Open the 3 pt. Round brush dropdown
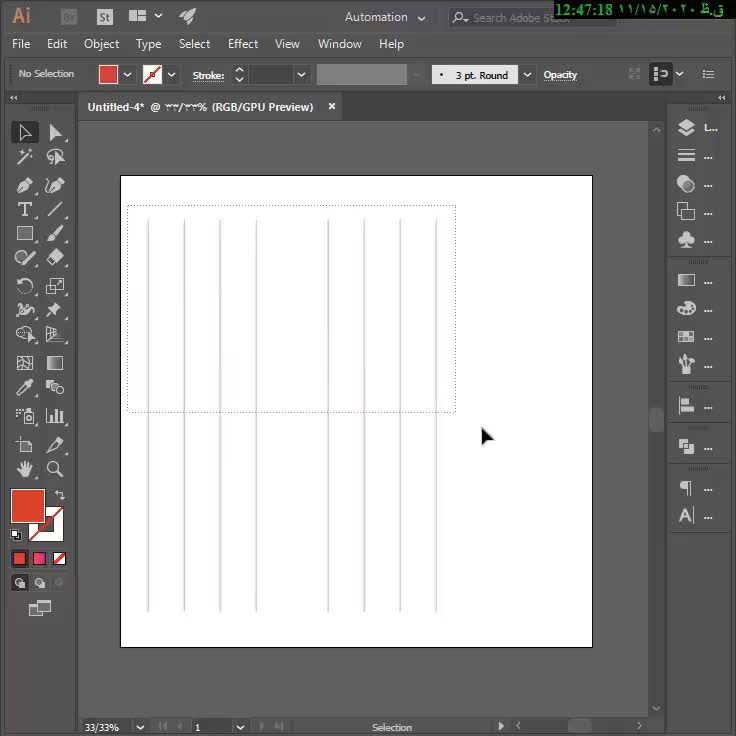 526,75
